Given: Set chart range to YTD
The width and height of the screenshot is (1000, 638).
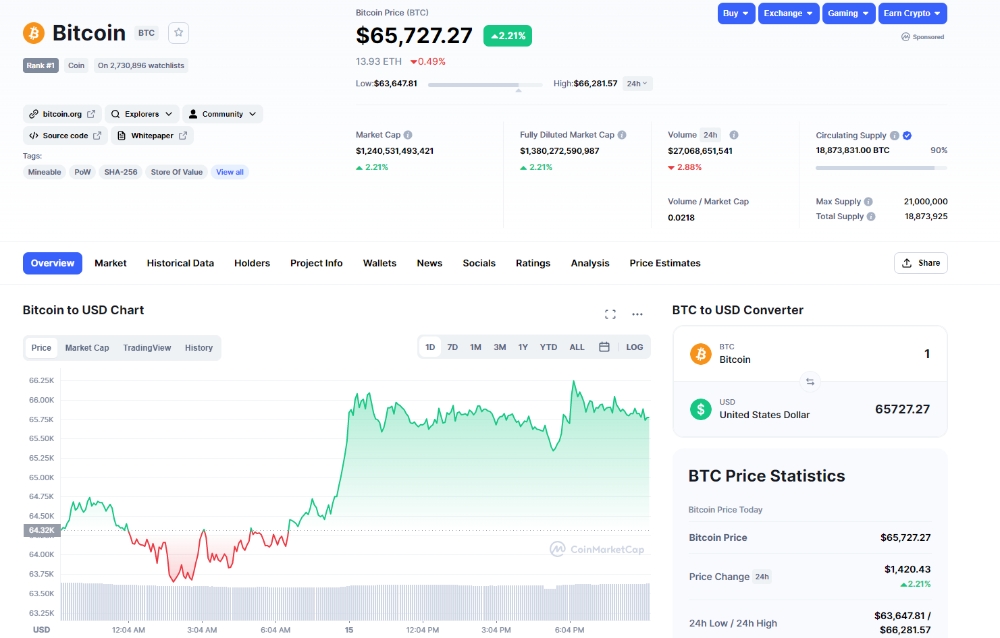Looking at the screenshot, I should pyautogui.click(x=548, y=347).
